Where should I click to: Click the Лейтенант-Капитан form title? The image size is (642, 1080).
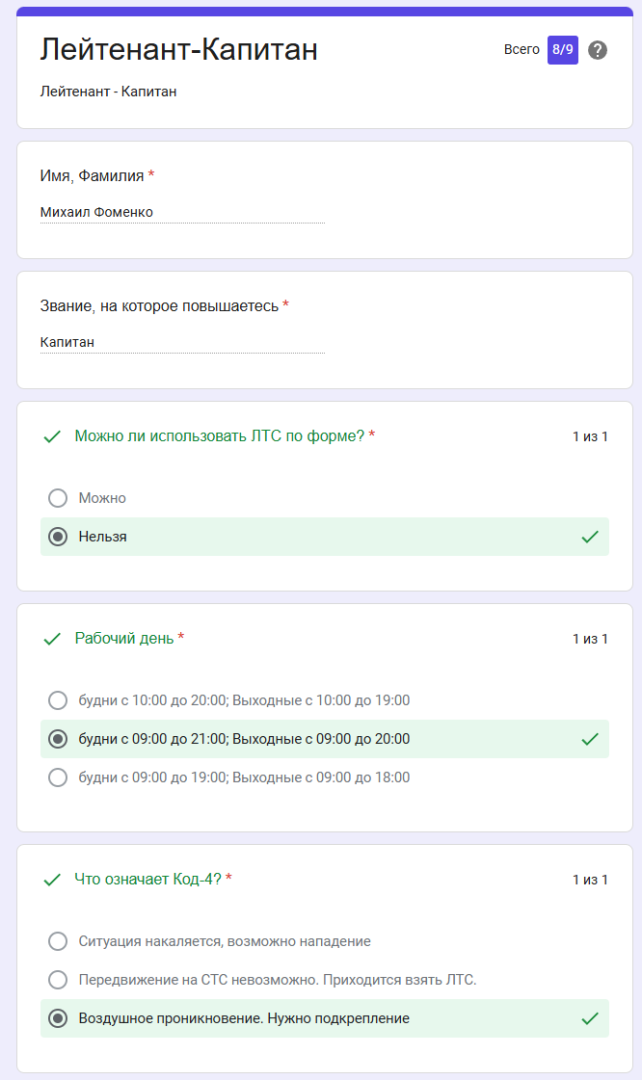tap(179, 49)
